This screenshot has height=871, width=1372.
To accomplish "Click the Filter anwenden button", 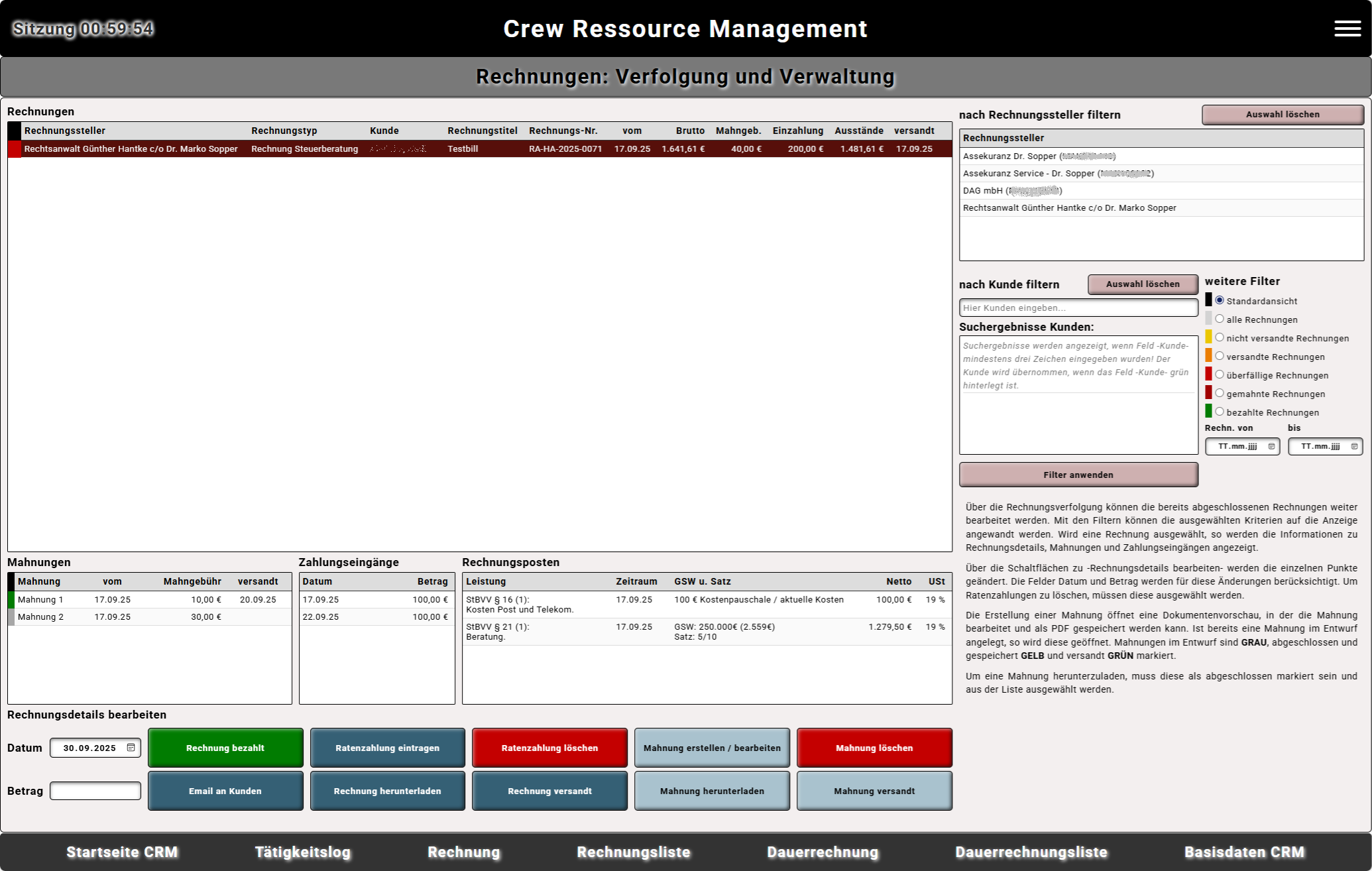I will click(1078, 475).
